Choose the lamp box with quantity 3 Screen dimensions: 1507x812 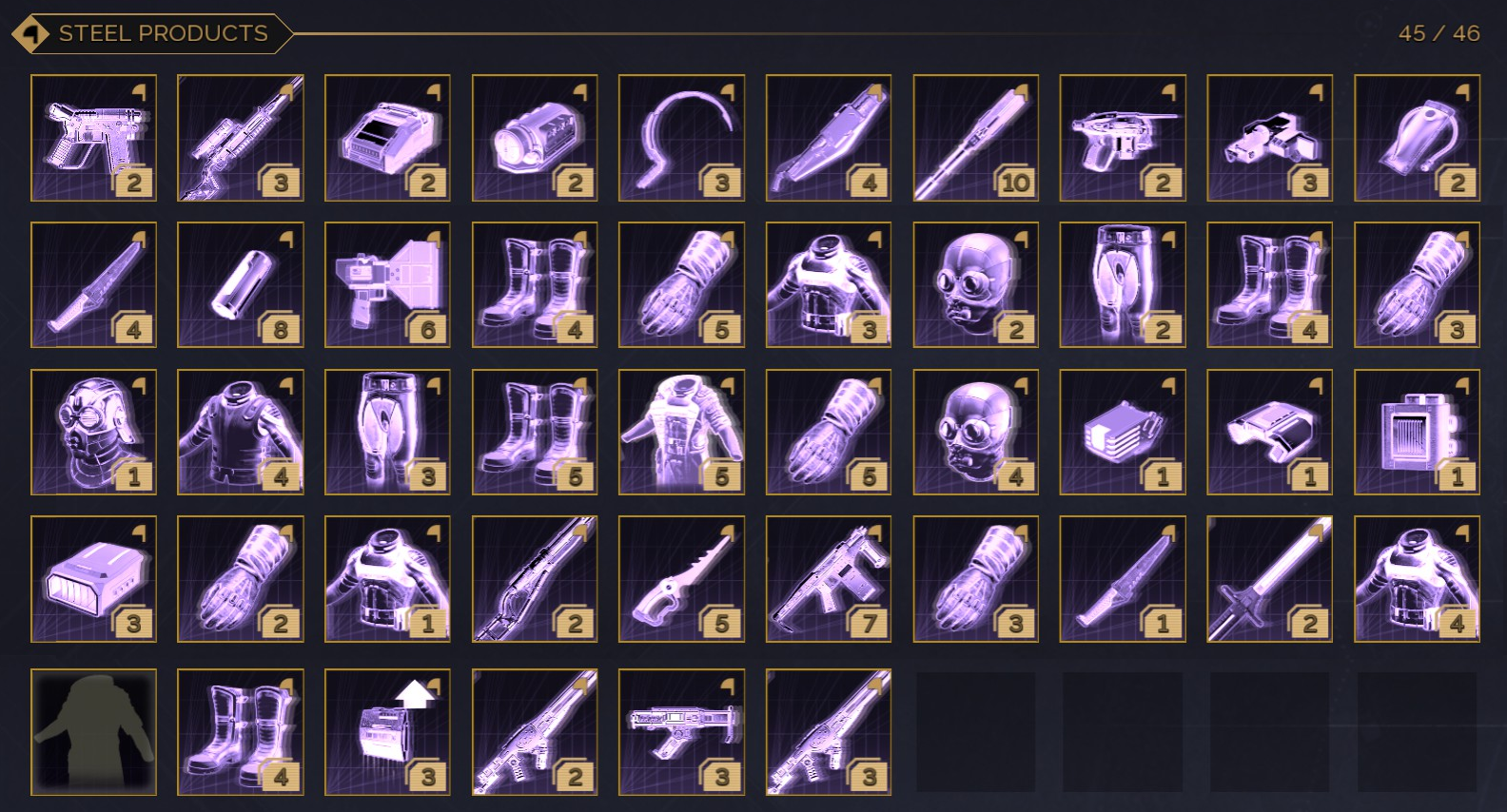click(x=93, y=579)
